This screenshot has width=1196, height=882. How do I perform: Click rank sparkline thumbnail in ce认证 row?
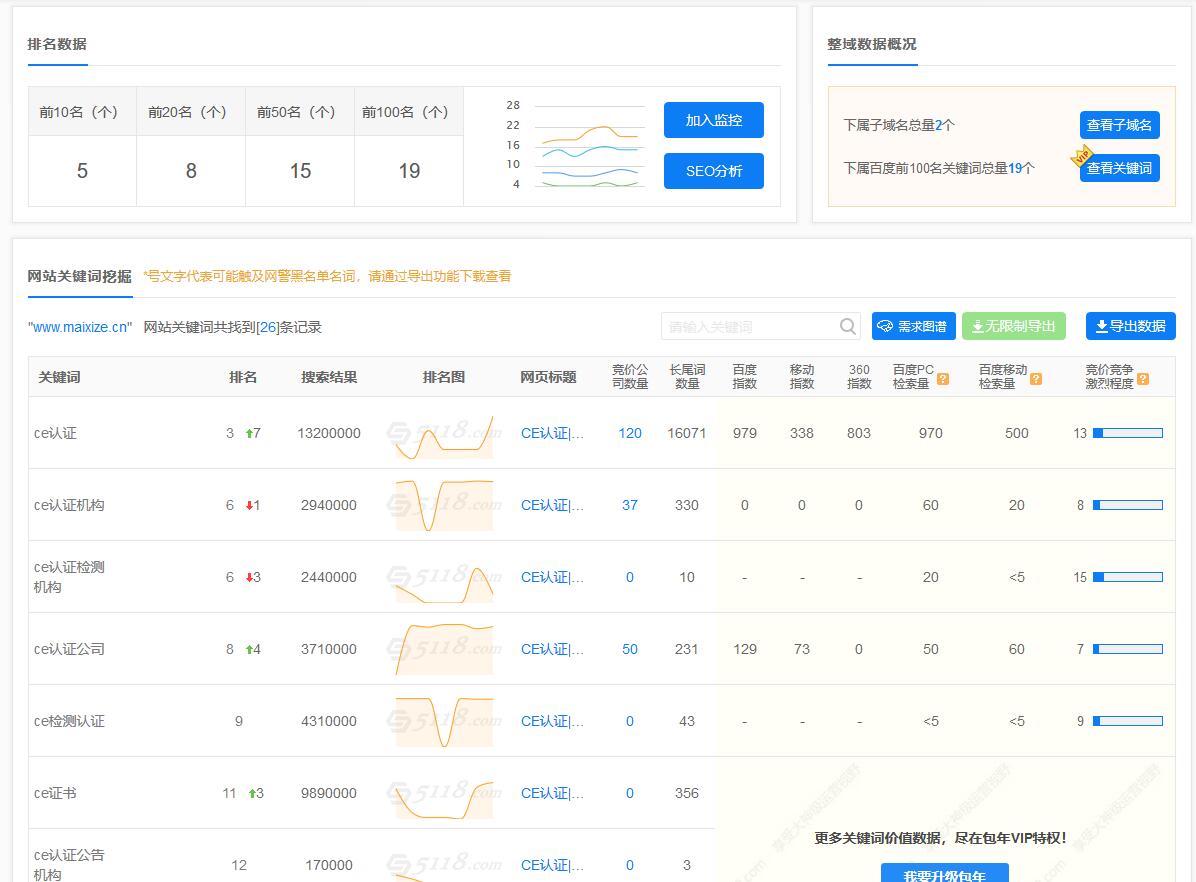pos(444,436)
